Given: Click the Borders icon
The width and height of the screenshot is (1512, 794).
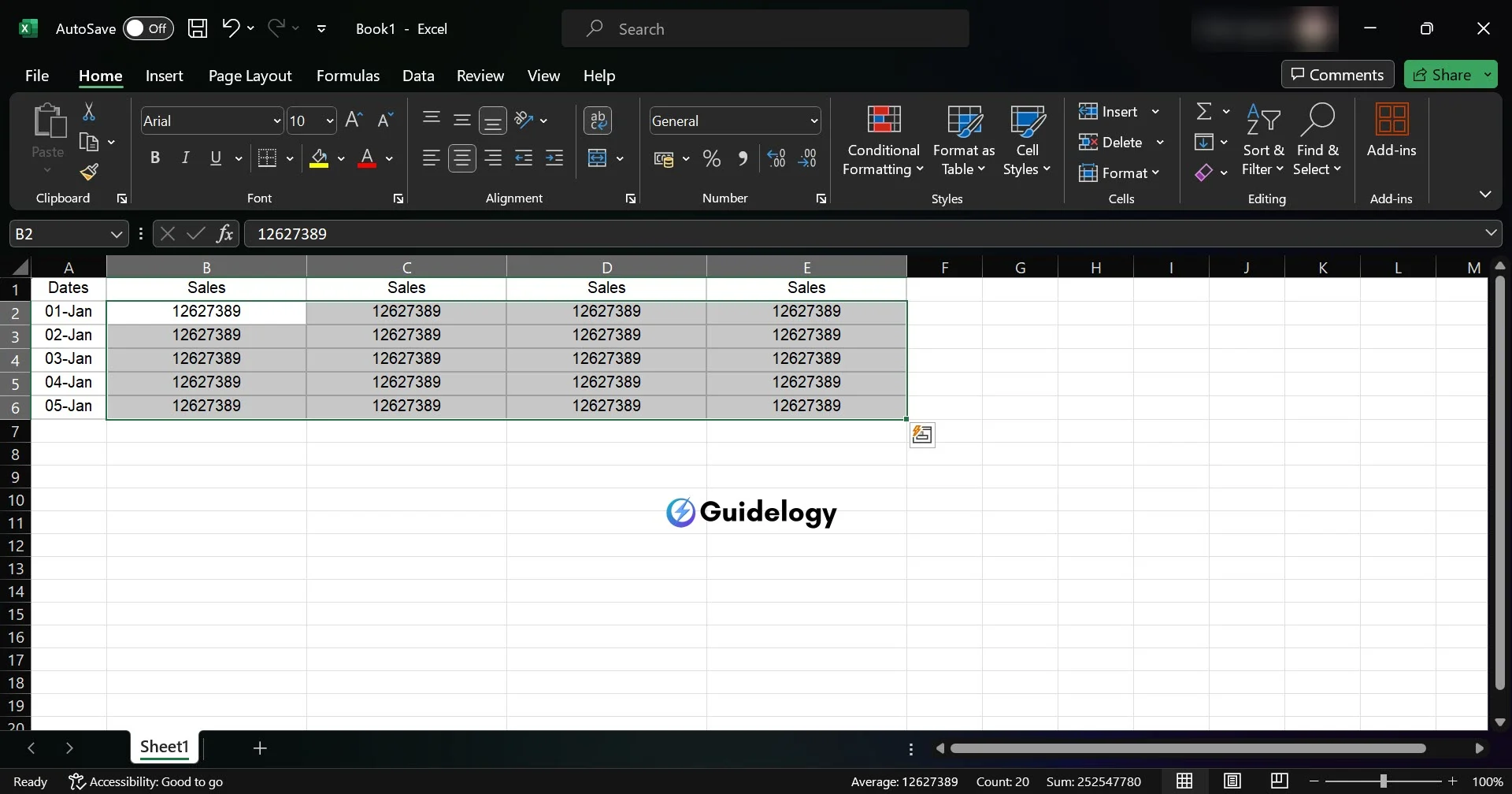Looking at the screenshot, I should click(x=268, y=158).
